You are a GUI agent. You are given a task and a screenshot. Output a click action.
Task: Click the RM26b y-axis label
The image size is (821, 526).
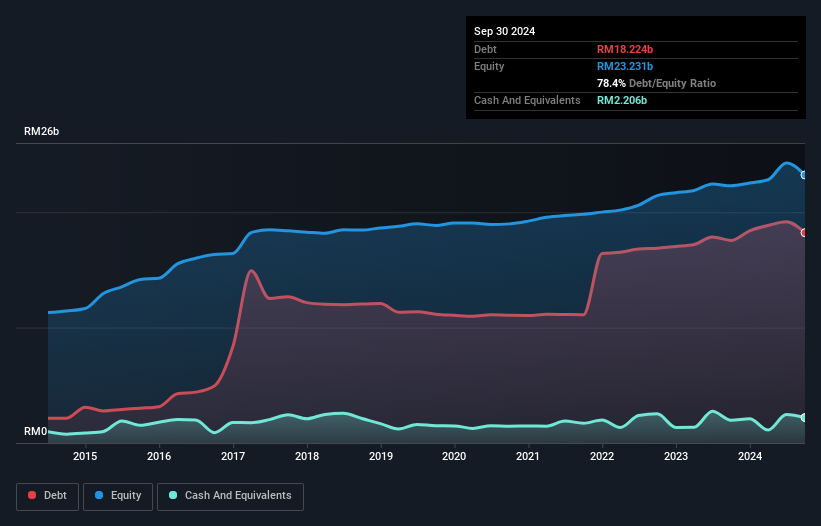click(x=41, y=131)
